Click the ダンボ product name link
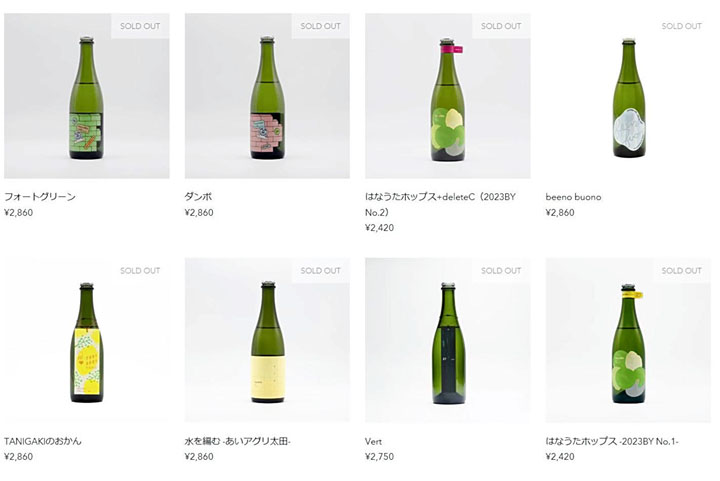Screen dimensions: 720x481 pos(198,197)
